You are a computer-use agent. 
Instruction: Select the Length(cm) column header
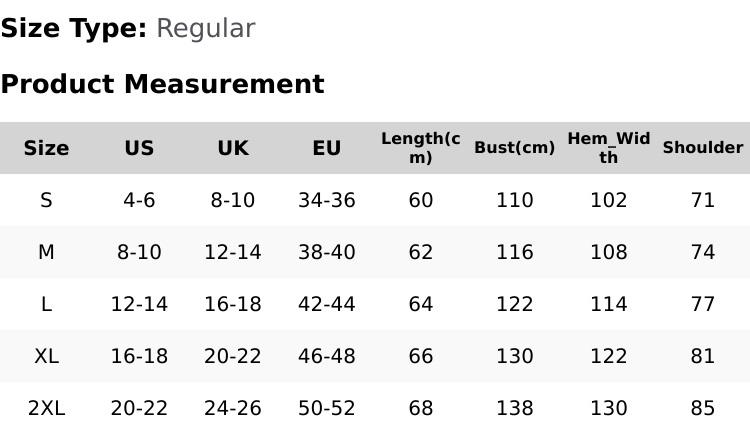click(421, 148)
